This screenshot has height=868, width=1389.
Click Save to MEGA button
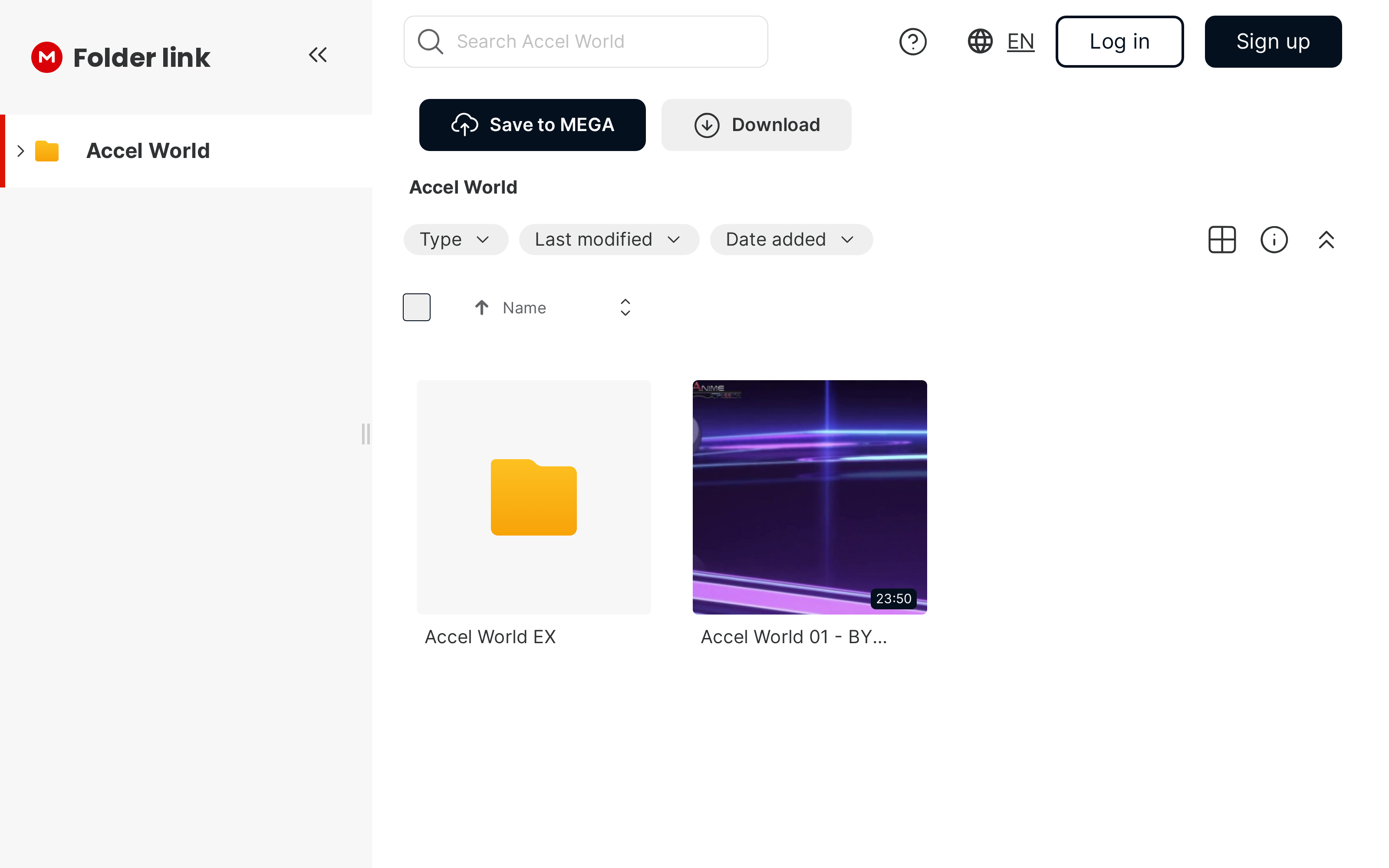(532, 125)
